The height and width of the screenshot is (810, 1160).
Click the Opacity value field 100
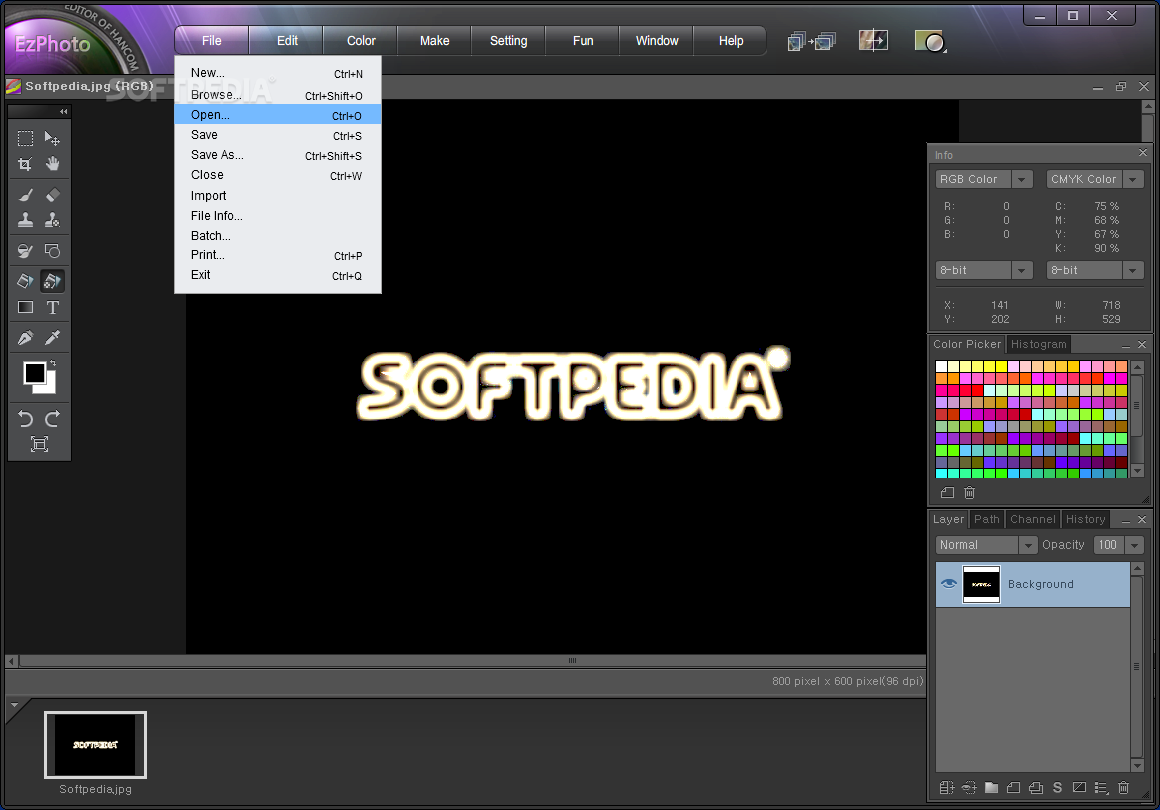pyautogui.click(x=1108, y=545)
